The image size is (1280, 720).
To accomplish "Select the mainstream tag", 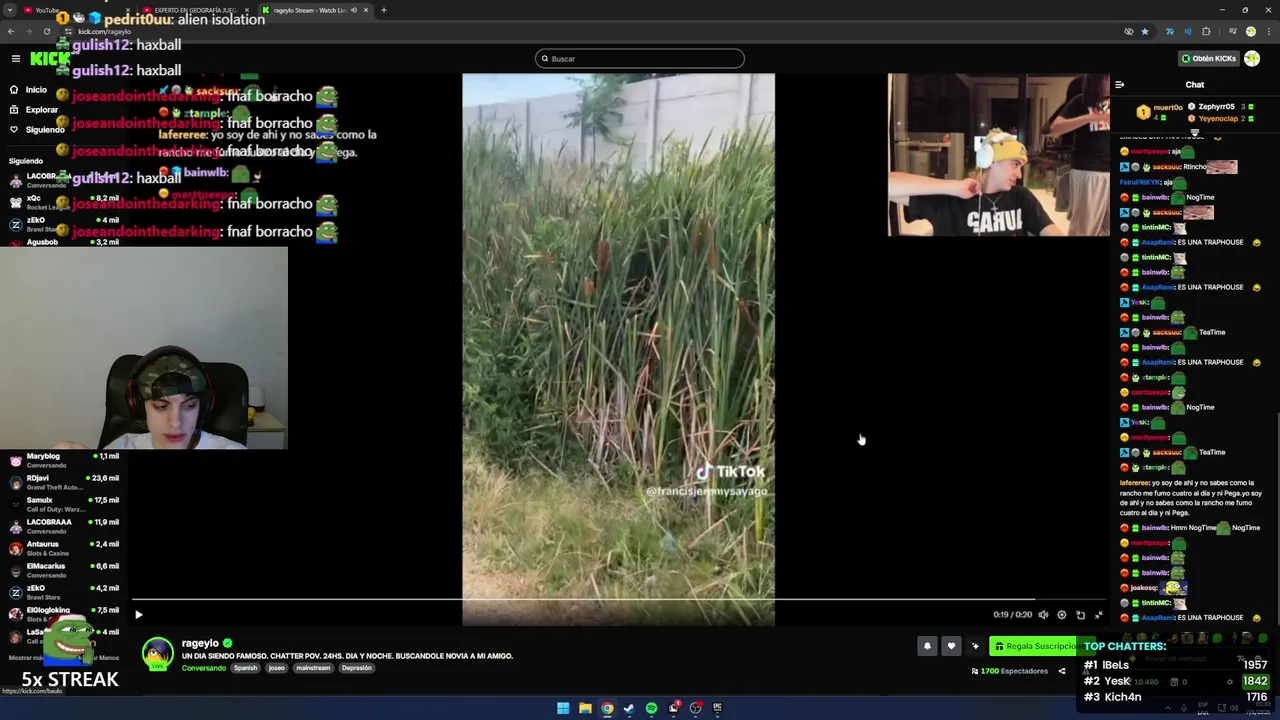I will pos(313,668).
